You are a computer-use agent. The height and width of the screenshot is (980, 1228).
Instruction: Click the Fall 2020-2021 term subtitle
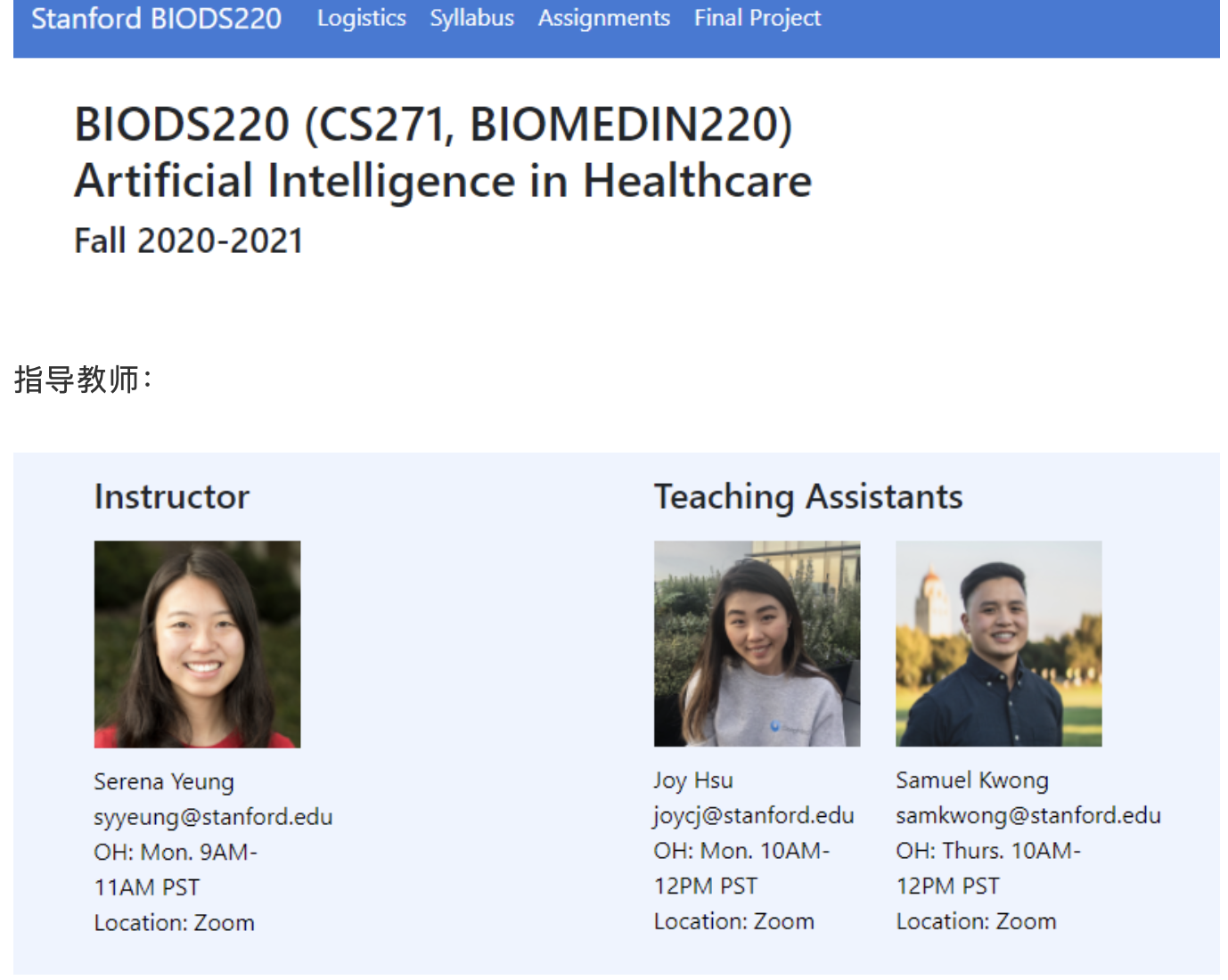pyautogui.click(x=189, y=241)
